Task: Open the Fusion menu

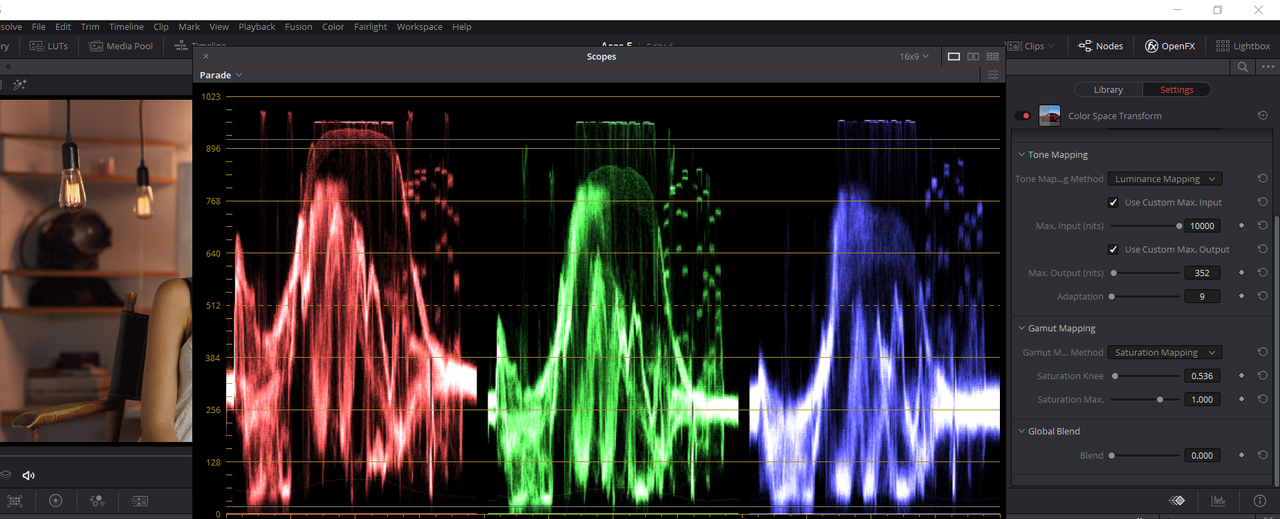Action: click(x=298, y=27)
